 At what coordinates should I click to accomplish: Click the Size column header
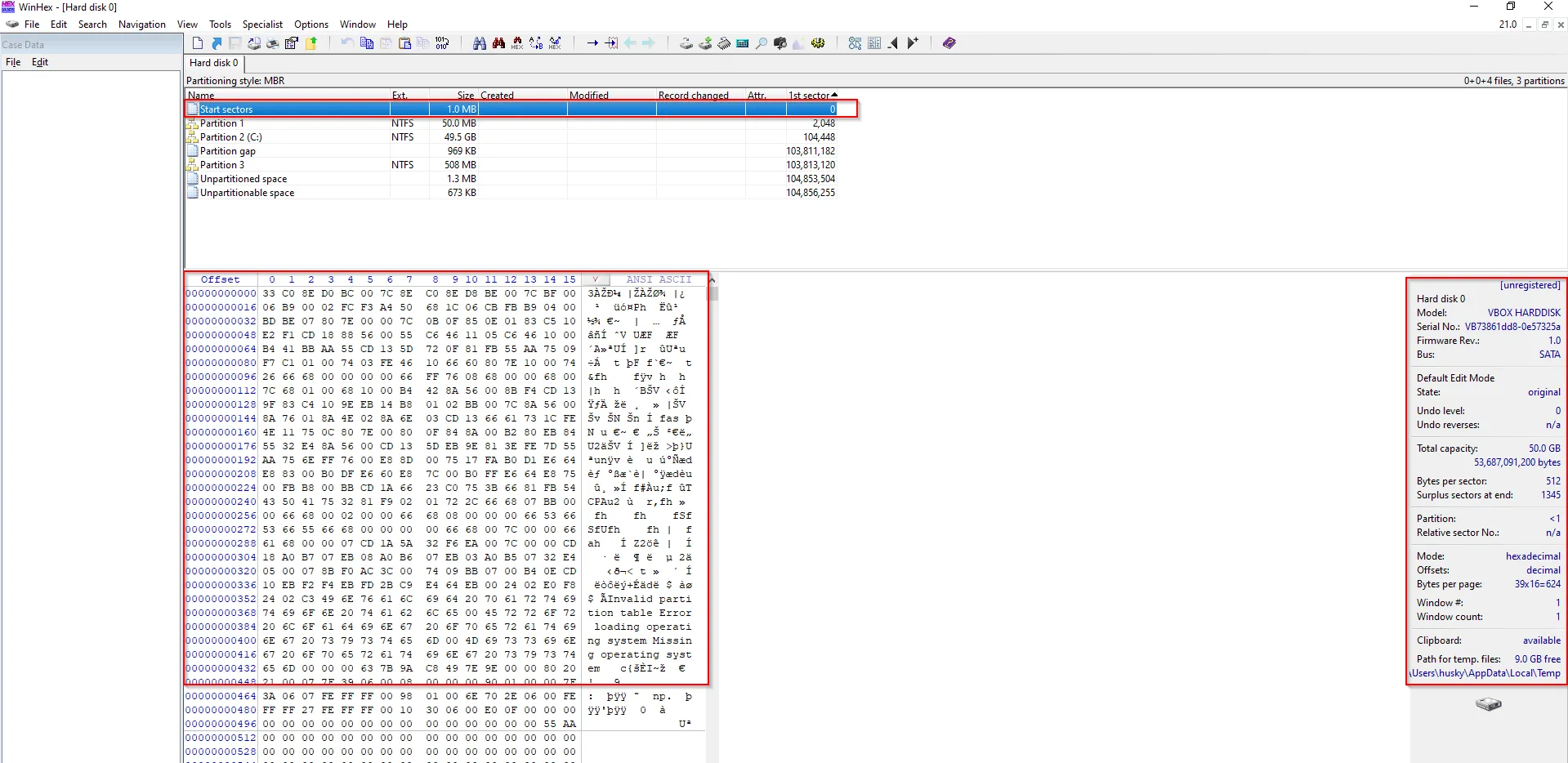[465, 96]
